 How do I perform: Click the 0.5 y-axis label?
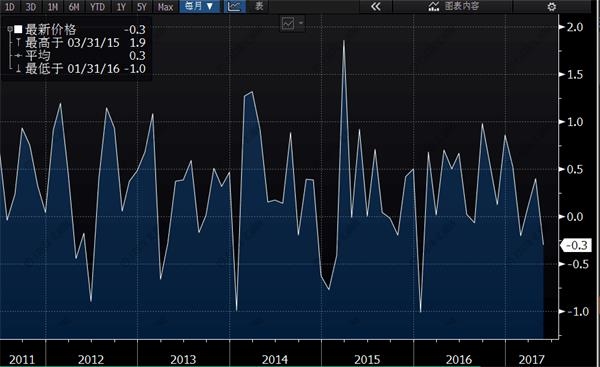tap(575, 170)
